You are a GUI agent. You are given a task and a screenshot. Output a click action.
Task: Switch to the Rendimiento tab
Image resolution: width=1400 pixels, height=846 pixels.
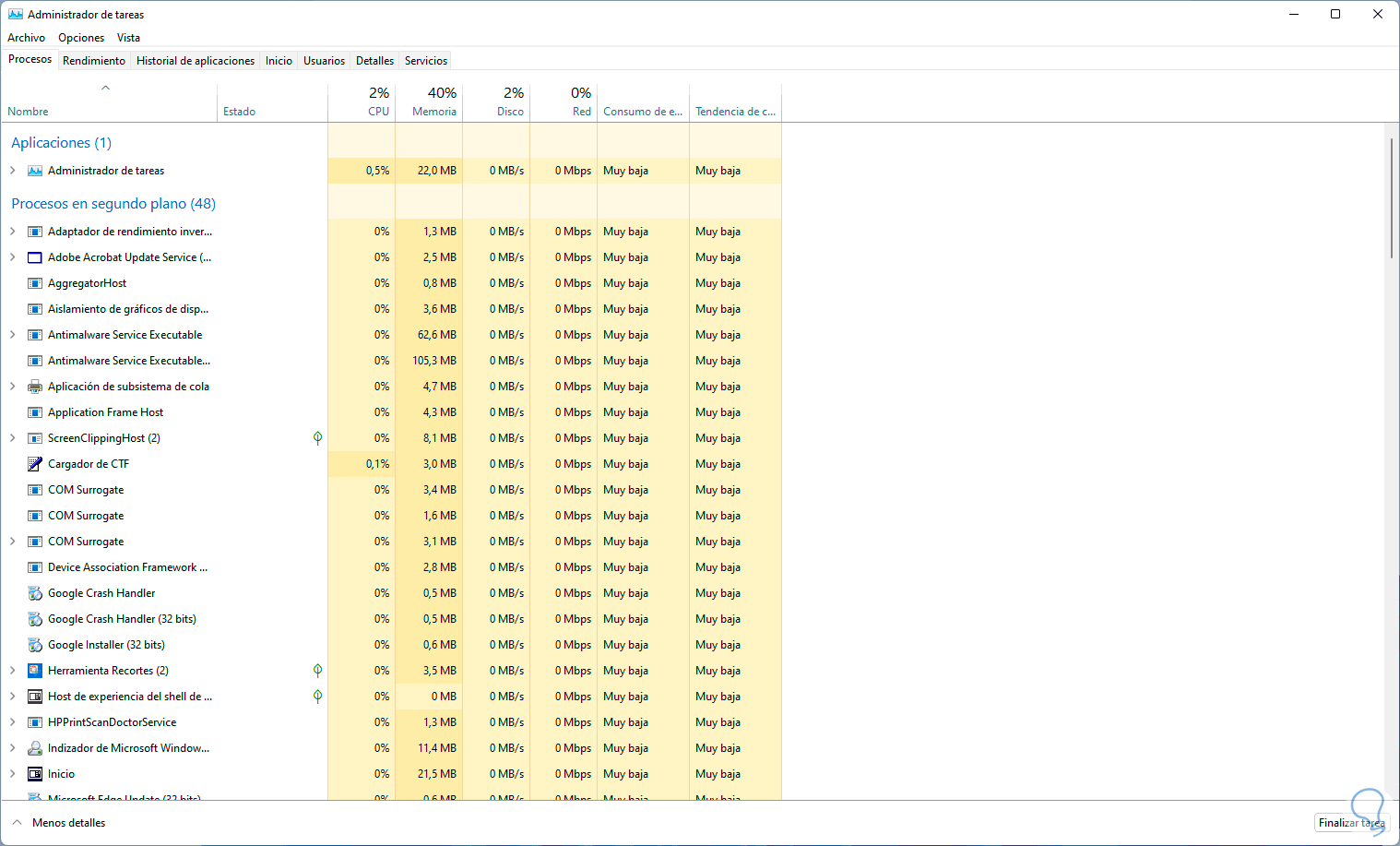point(94,61)
